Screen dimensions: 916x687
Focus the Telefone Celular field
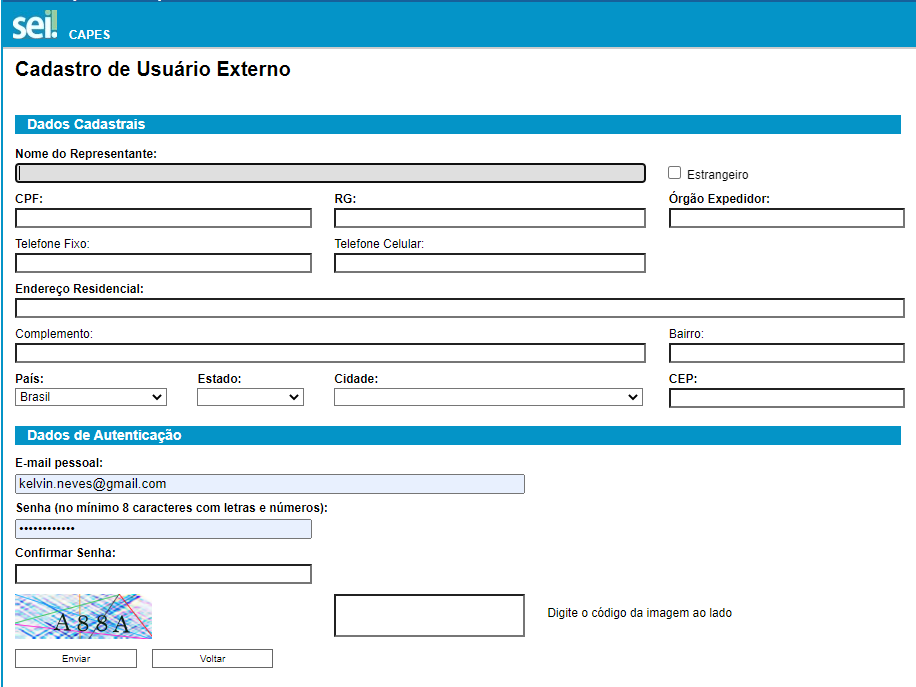[x=489, y=263]
